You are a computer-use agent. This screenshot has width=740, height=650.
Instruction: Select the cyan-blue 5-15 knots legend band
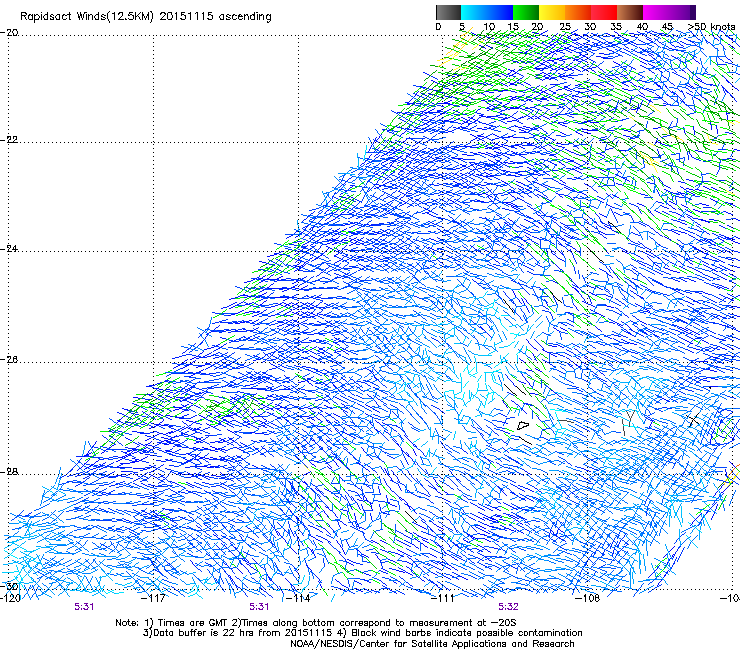coord(487,12)
